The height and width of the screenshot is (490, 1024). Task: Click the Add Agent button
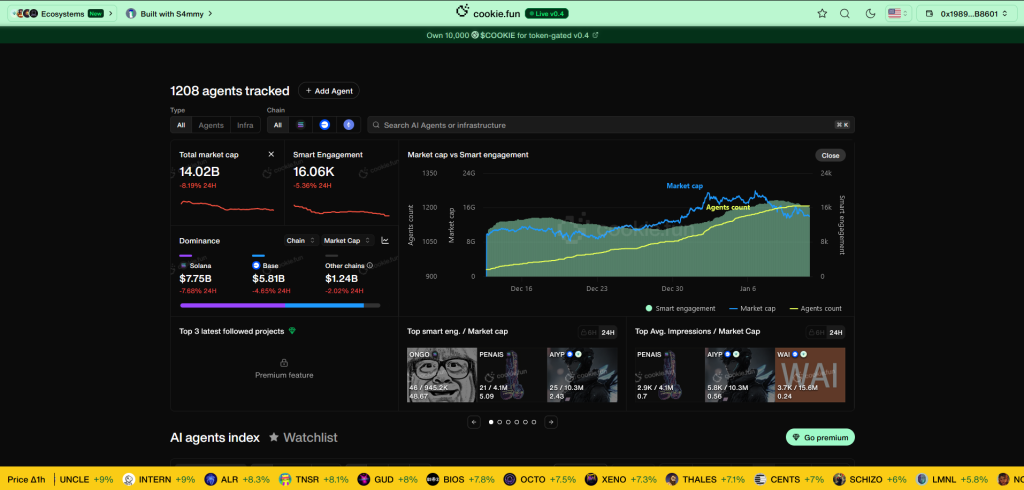coord(328,91)
